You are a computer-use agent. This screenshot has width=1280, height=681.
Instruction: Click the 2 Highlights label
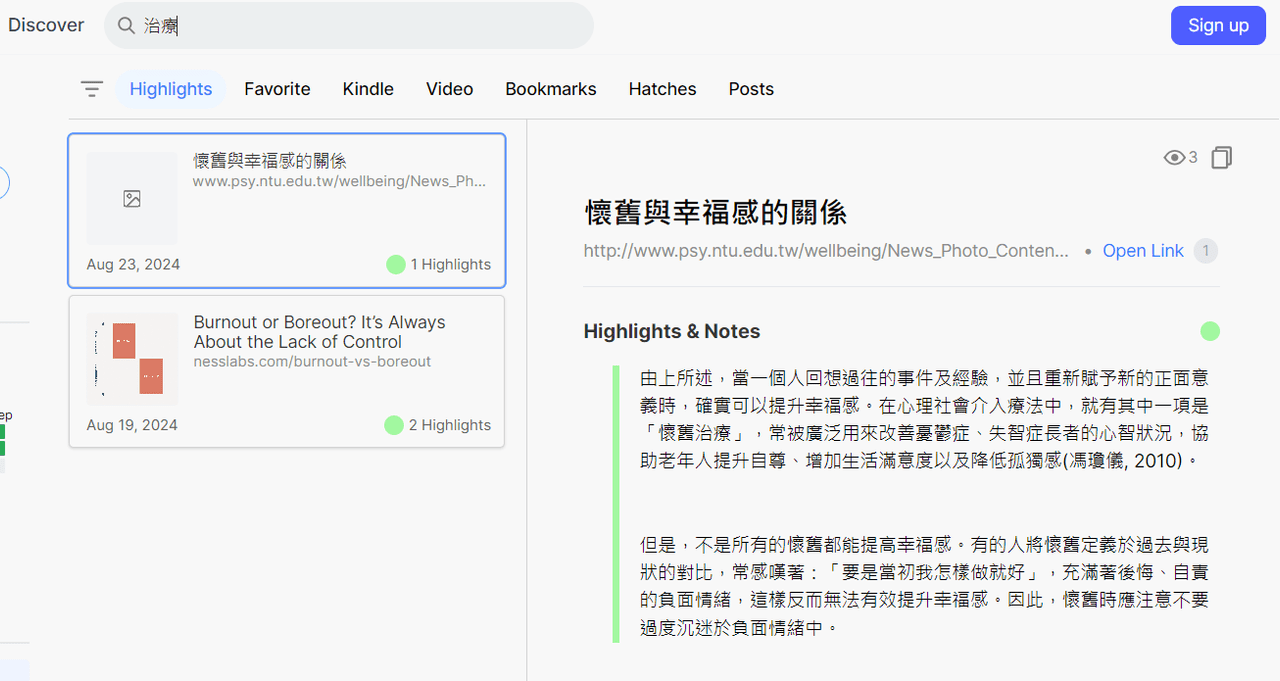click(450, 425)
